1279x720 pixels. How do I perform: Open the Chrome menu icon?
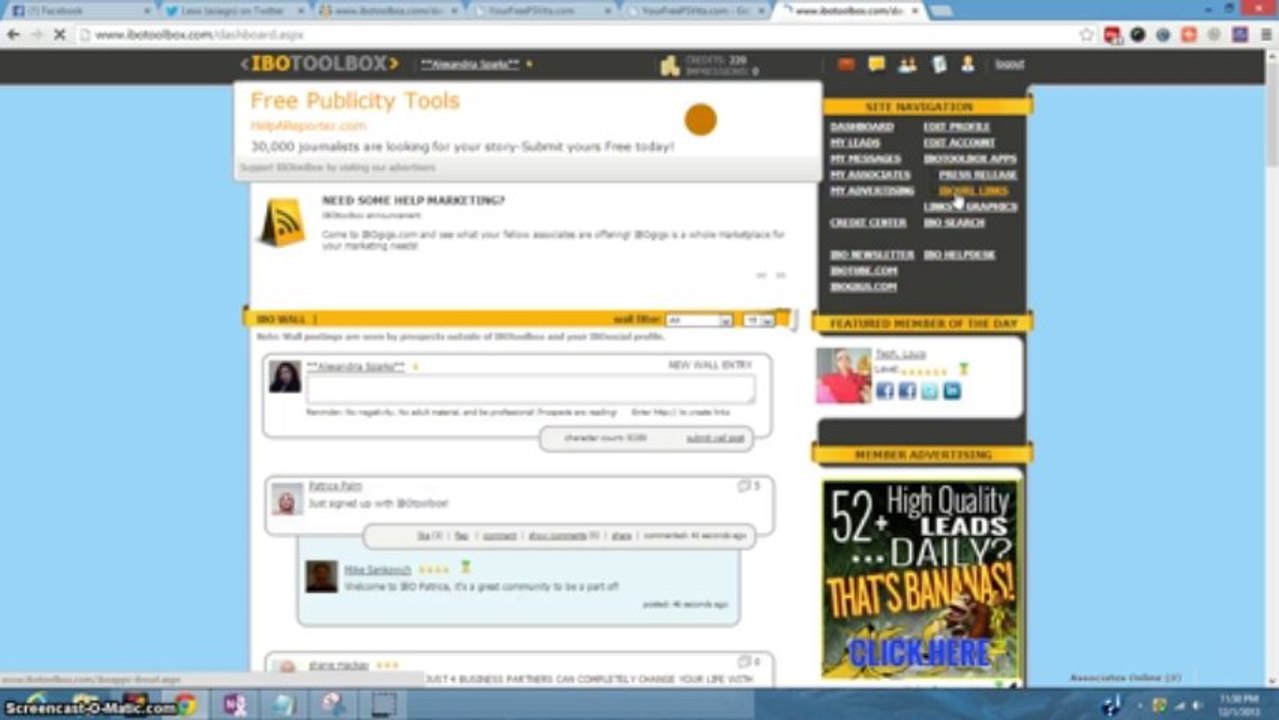pos(1265,34)
